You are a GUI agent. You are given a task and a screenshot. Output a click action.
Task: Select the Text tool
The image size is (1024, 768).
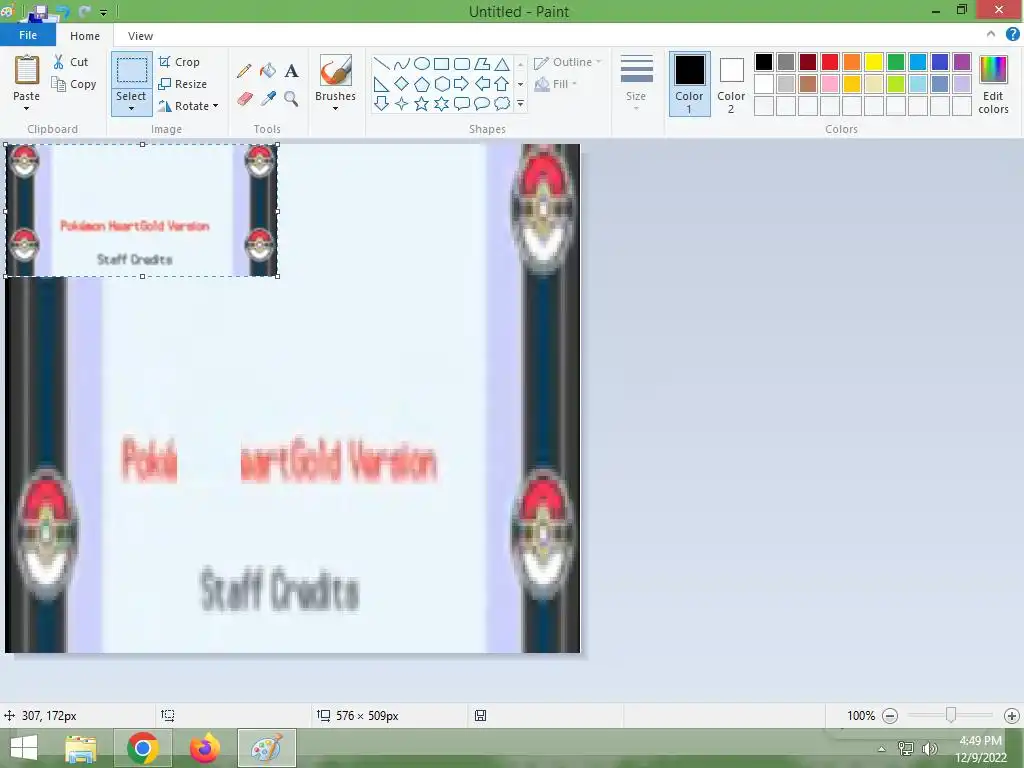[291, 71]
